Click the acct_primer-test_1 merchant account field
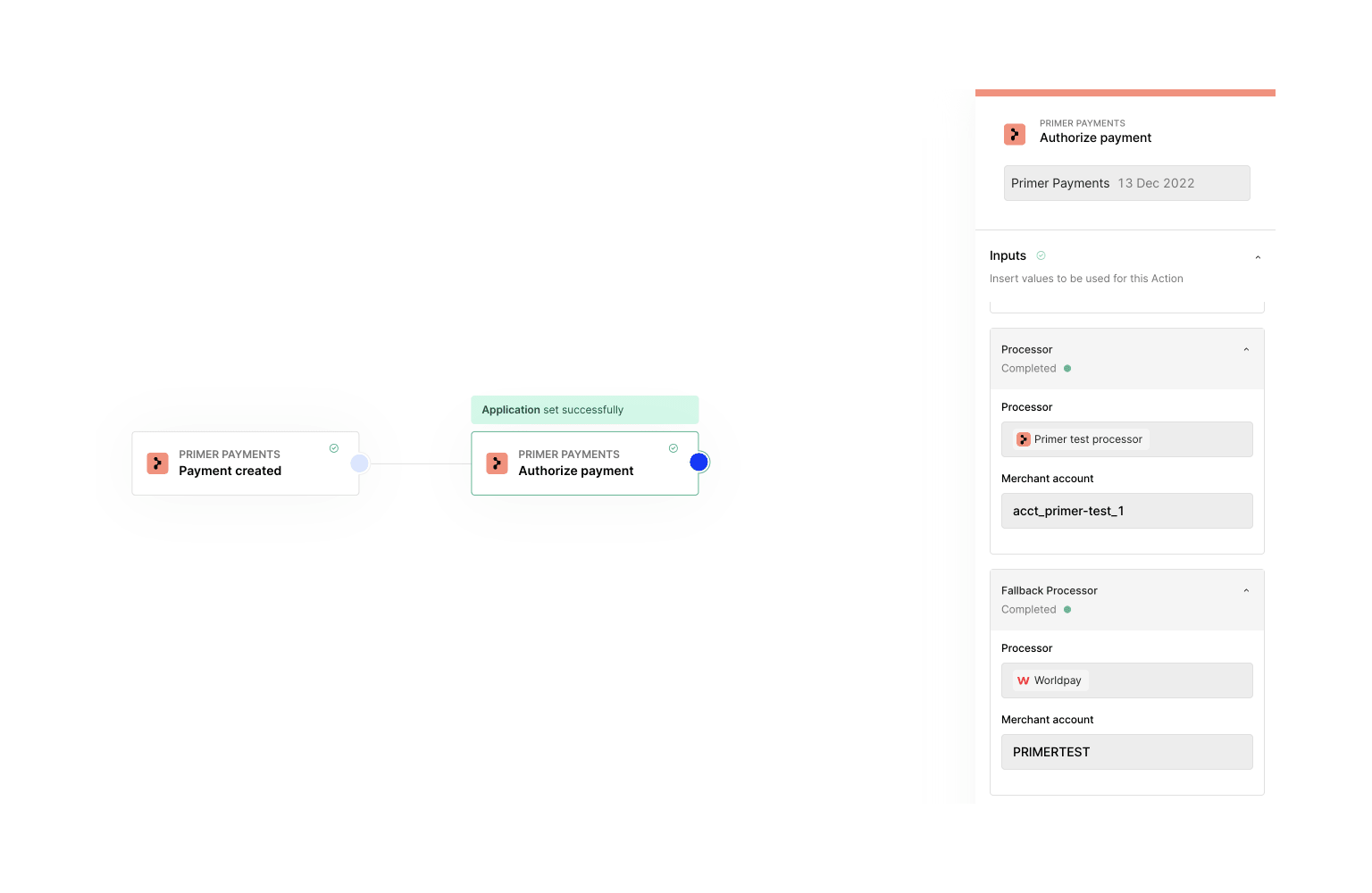Image resolution: width=1372 pixels, height=893 pixels. (x=1126, y=511)
